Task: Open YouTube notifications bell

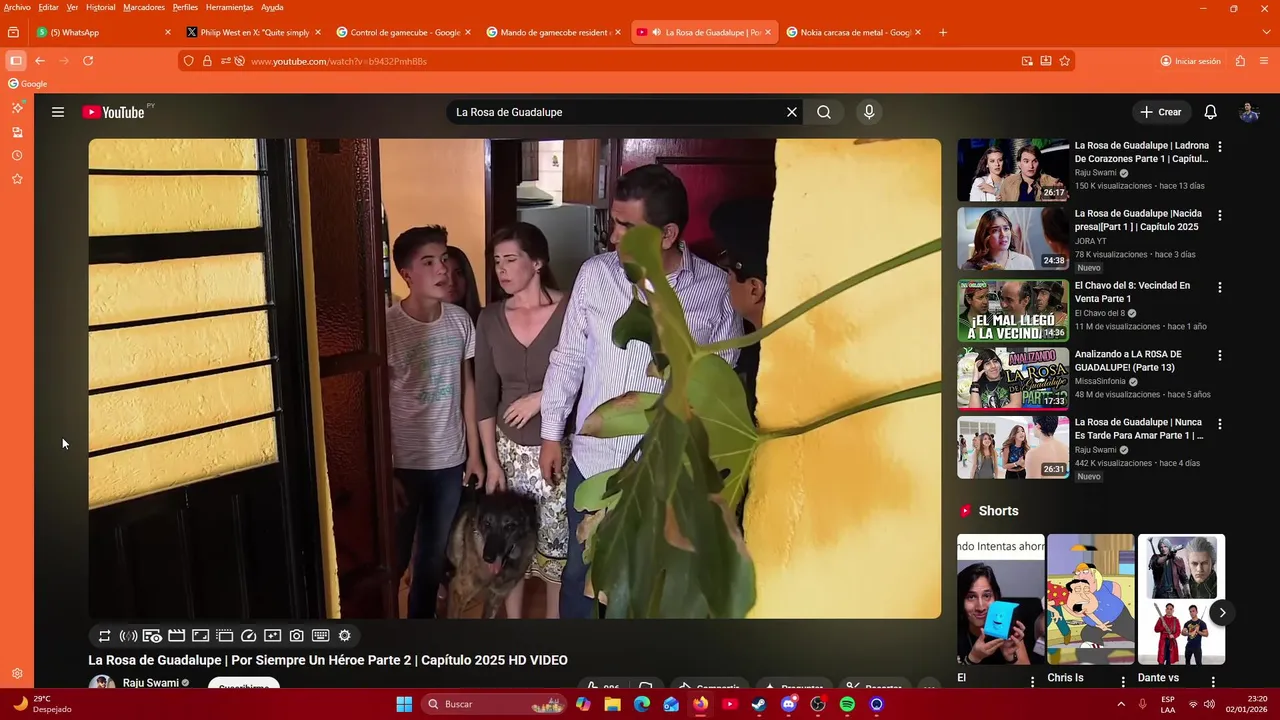Action: [1210, 112]
